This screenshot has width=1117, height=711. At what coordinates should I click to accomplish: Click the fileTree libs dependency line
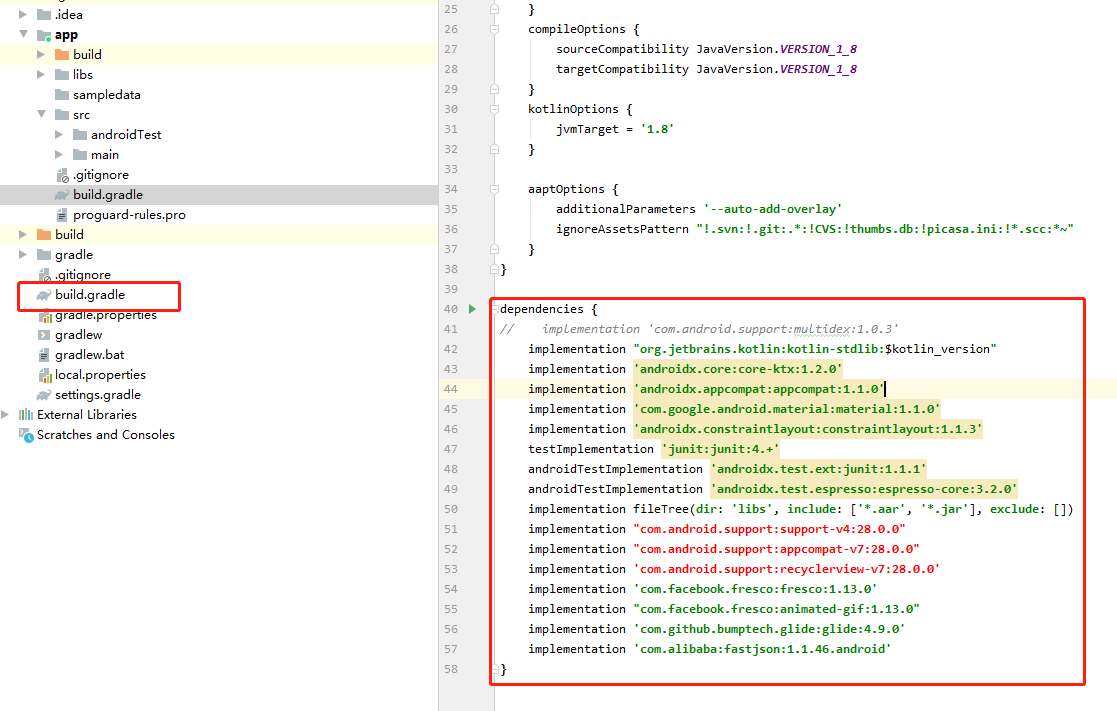click(800, 509)
